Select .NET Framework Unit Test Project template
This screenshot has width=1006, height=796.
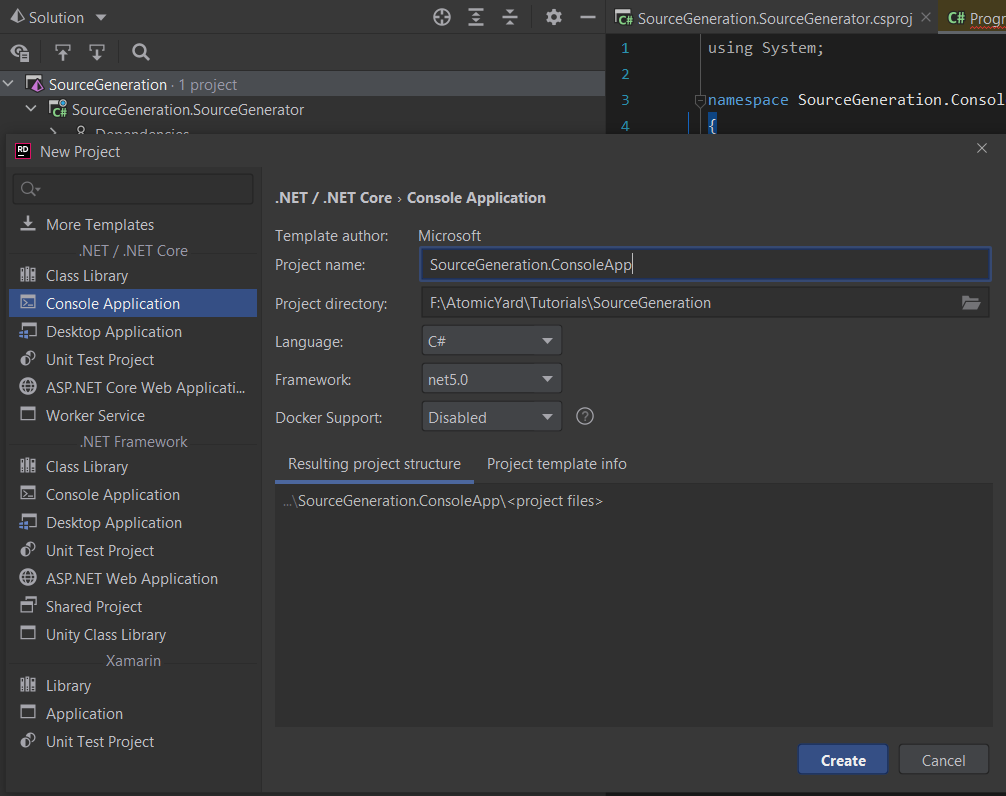click(133, 550)
